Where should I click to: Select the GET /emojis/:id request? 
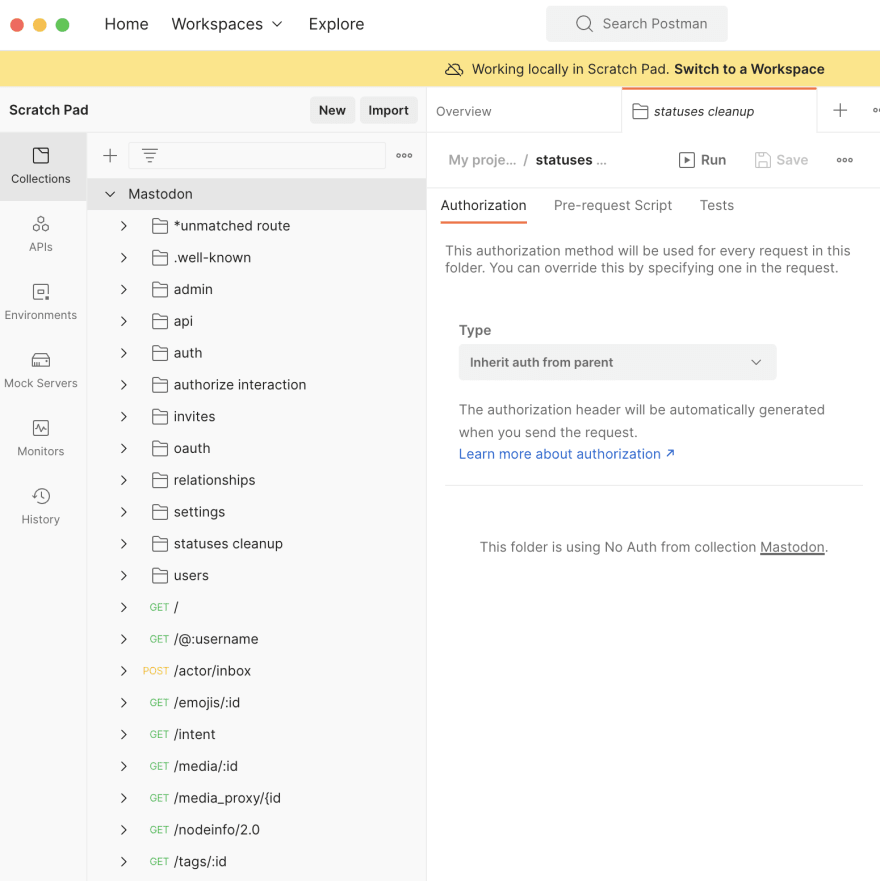click(x=207, y=702)
